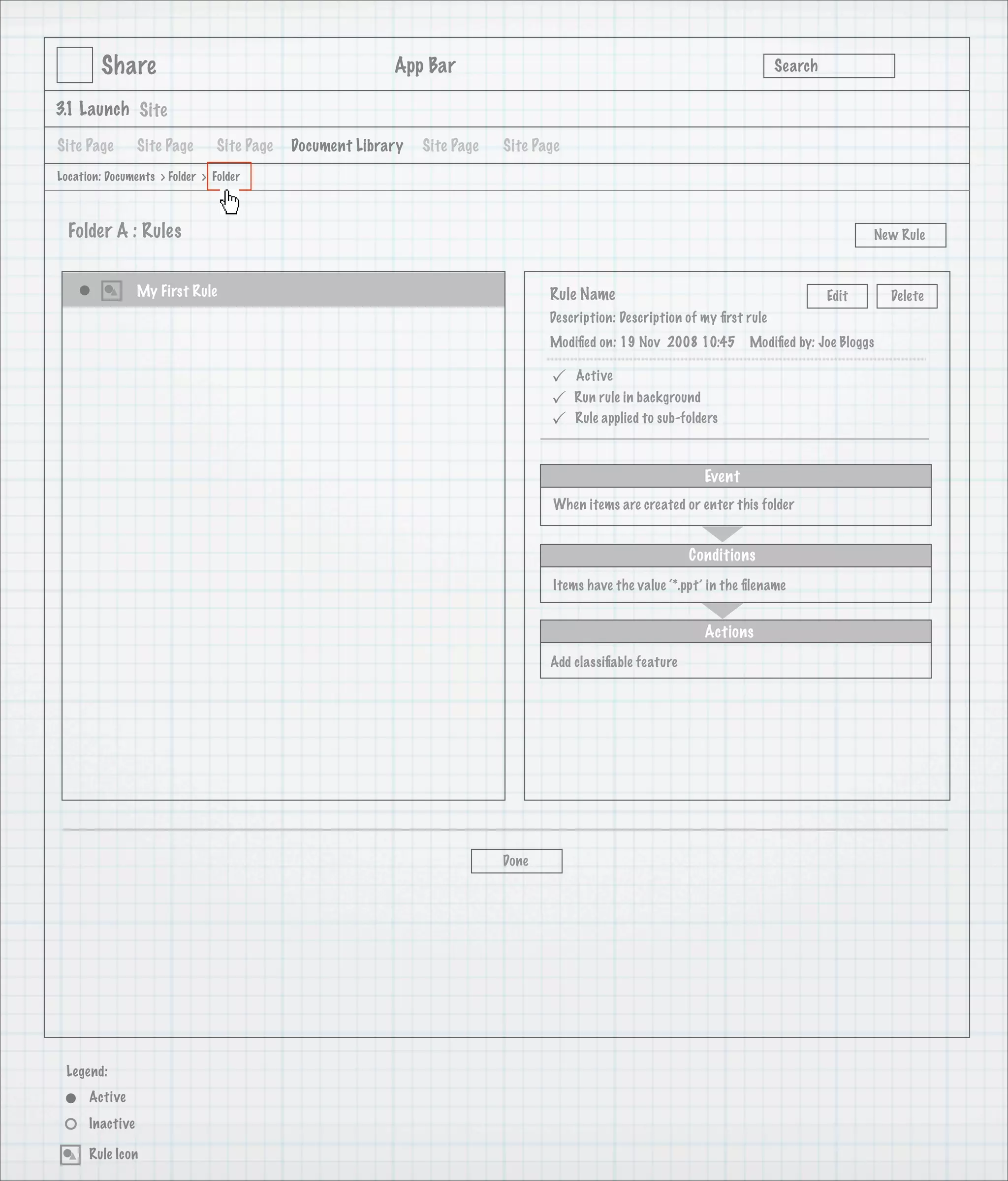The height and width of the screenshot is (1181, 1008).
Task: Click inside the Search field
Action: click(828, 66)
